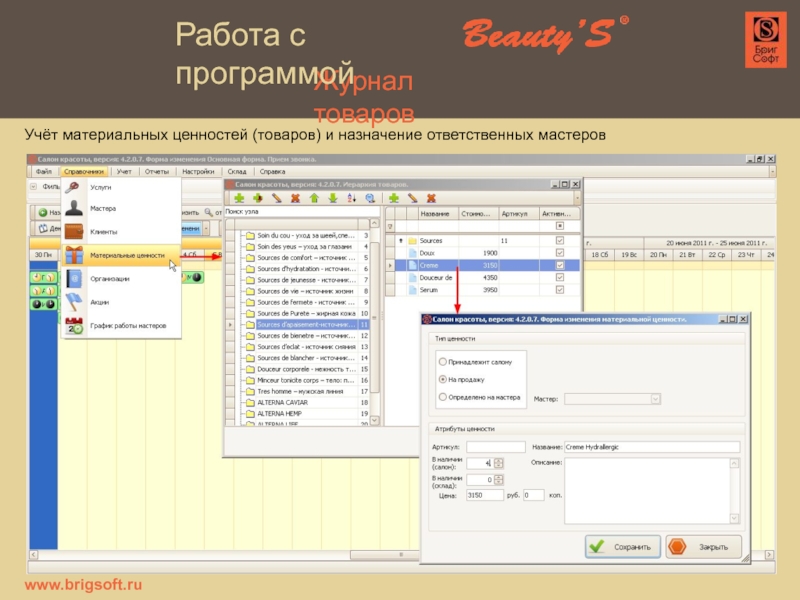Click the sort nodes icon
Viewport: 800px width, 600px height.
click(x=352, y=198)
